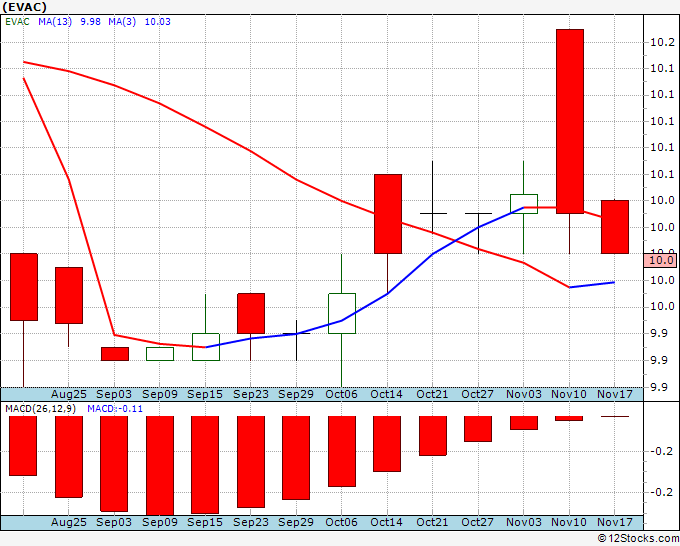Click the Aug25 date on MACD axis
Image resolution: width=680 pixels, height=546 pixels.
[69, 522]
